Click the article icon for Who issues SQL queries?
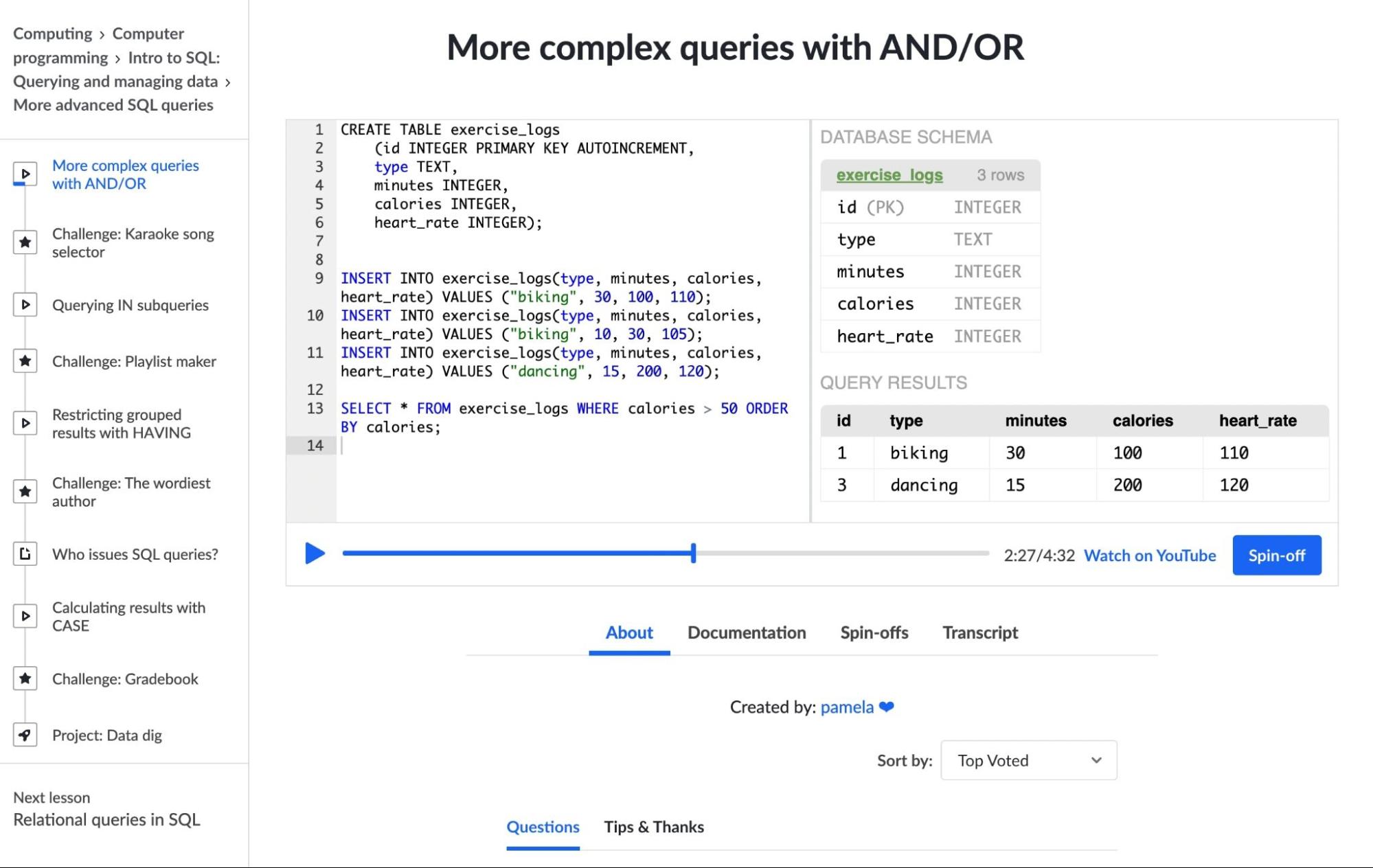 (25, 553)
